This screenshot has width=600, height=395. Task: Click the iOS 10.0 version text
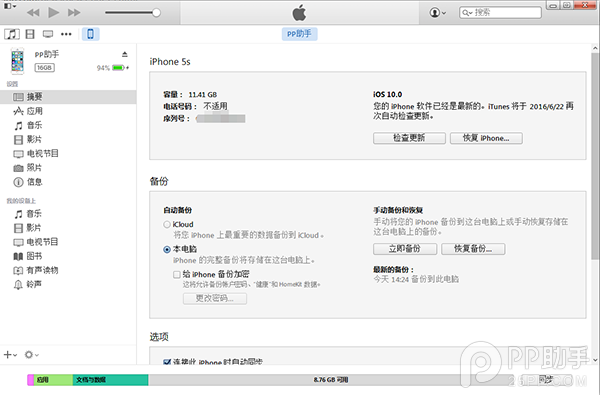(388, 95)
